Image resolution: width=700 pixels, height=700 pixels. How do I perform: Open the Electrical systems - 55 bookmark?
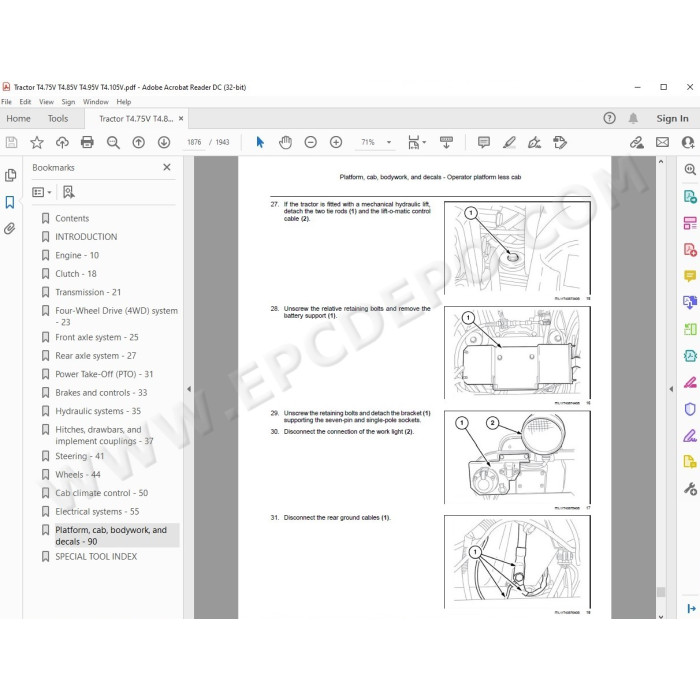(97, 512)
